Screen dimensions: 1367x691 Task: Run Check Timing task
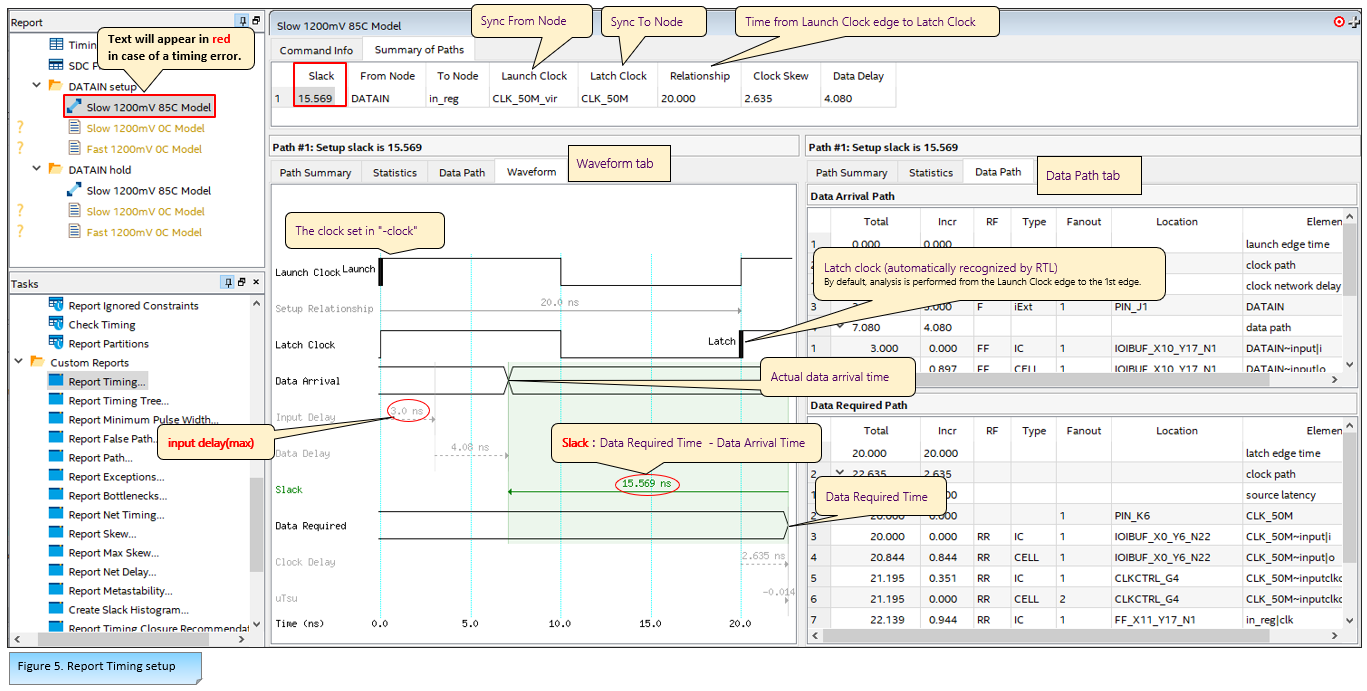[x=101, y=325]
